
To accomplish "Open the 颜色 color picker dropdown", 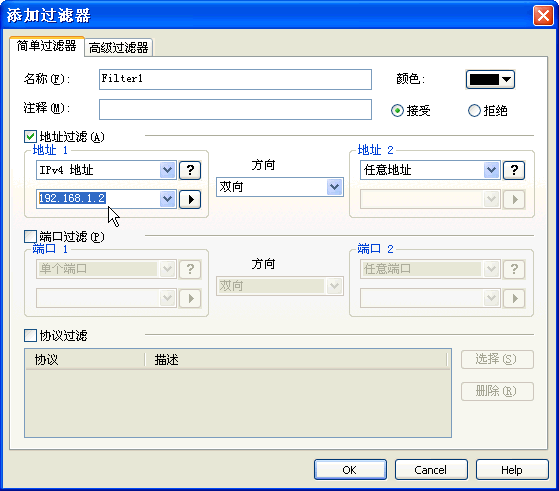I will (490, 79).
